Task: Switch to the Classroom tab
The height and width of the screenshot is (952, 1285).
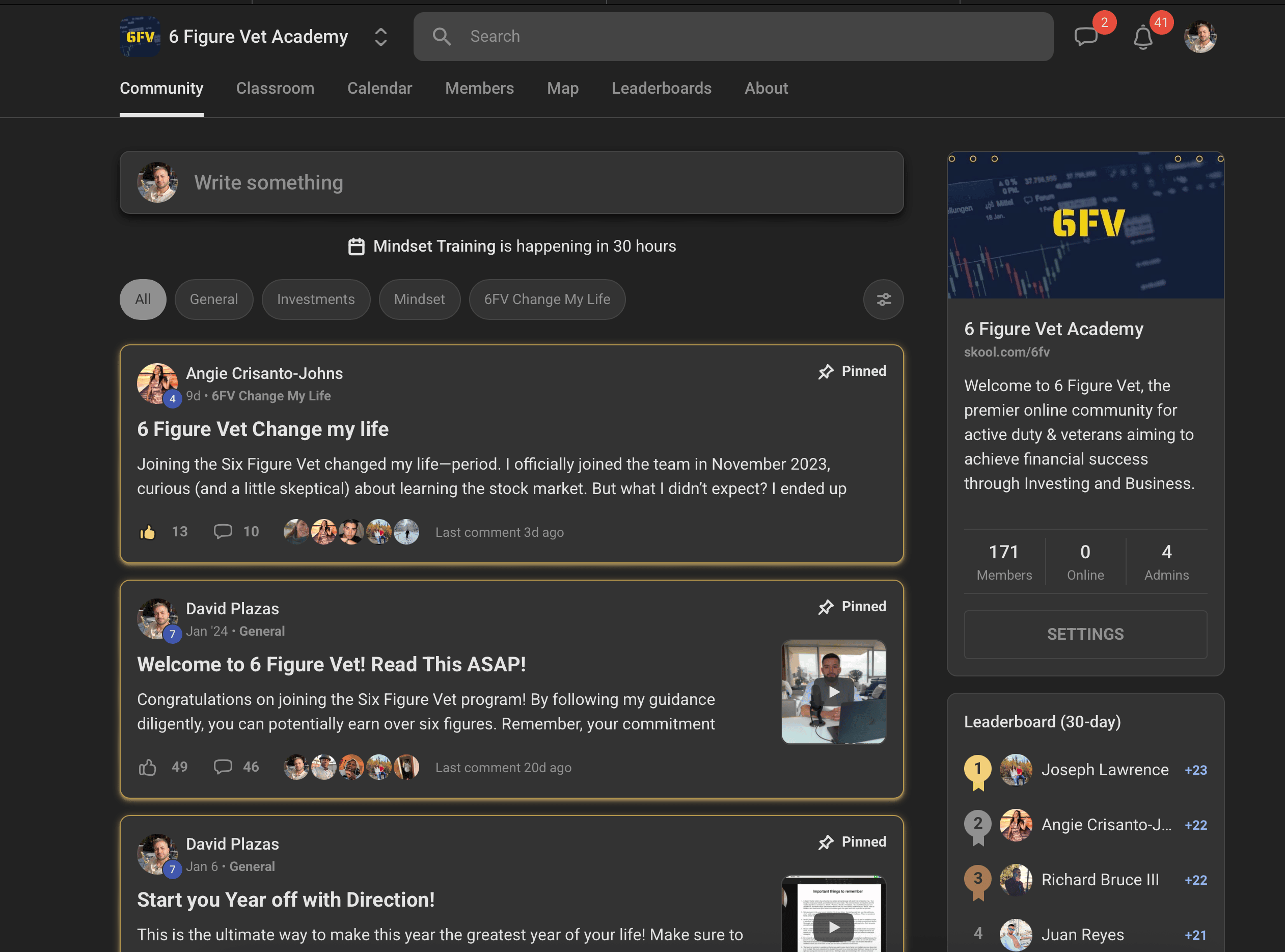Action: tap(275, 88)
